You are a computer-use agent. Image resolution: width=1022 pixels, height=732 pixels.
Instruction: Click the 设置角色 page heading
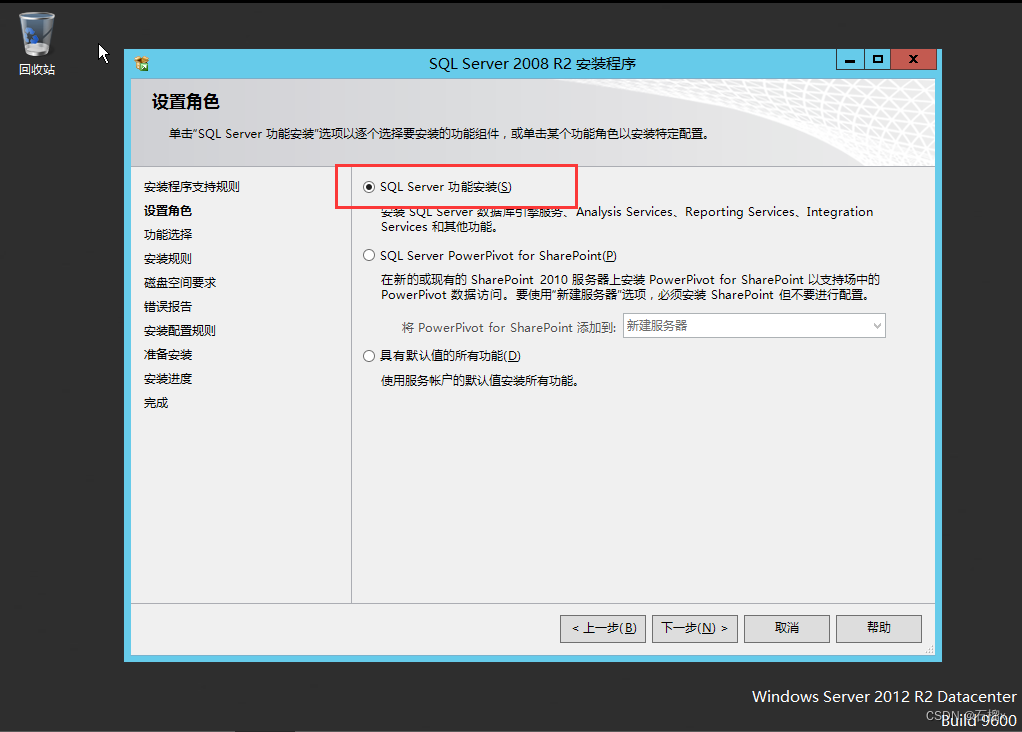[186, 102]
